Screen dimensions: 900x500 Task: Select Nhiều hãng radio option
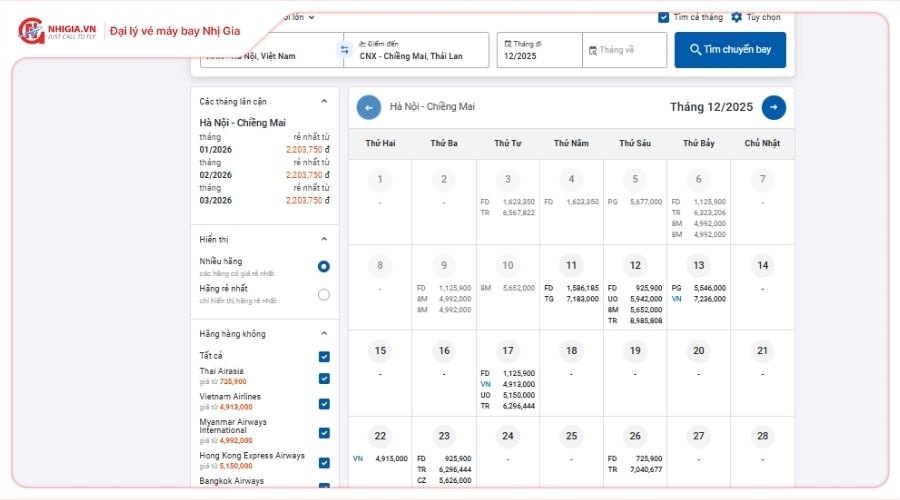(323, 267)
